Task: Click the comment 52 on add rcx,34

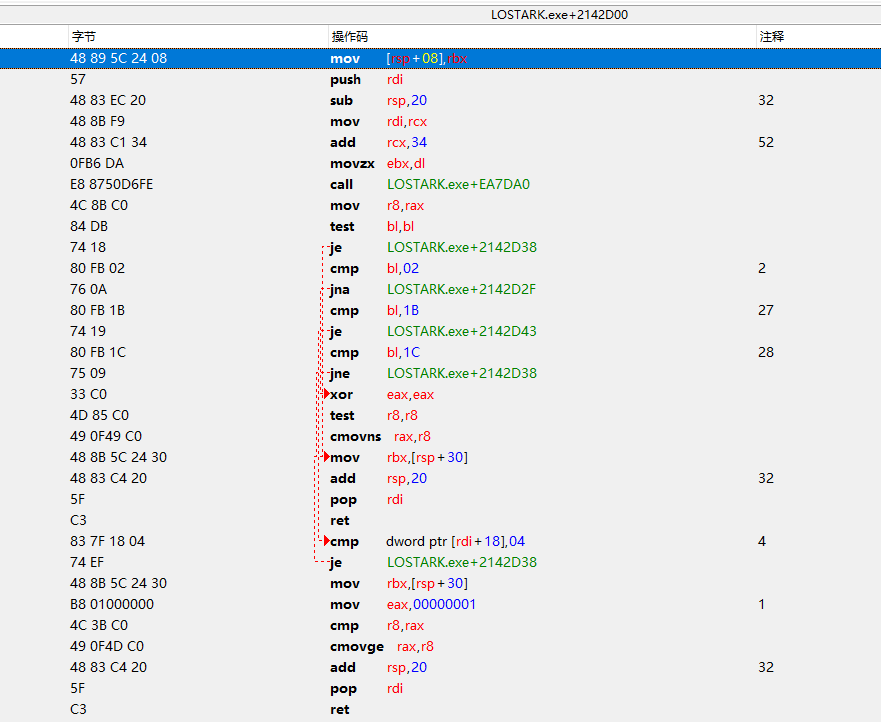Action: coord(766,142)
